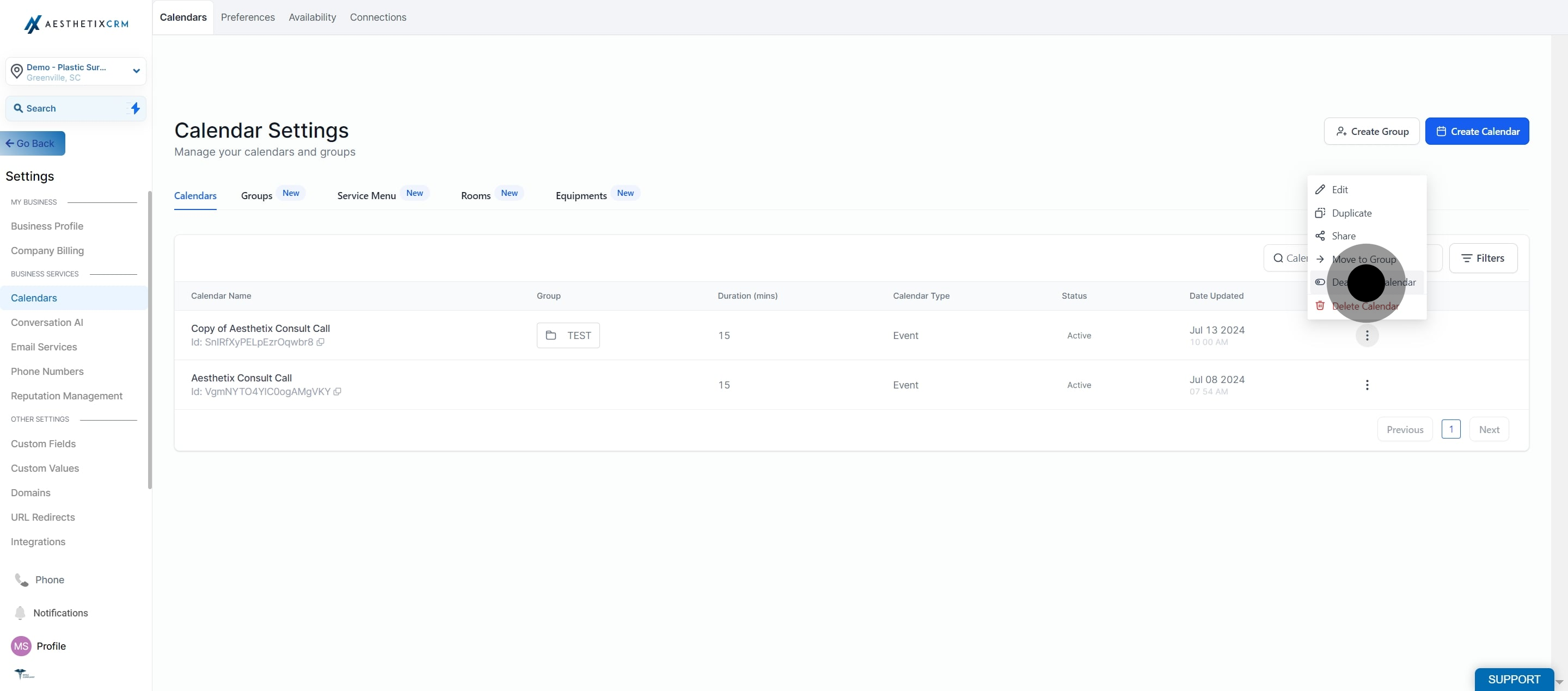This screenshot has width=1568, height=691.
Task: Click the lightning bolt quick actions icon
Action: pos(135,108)
